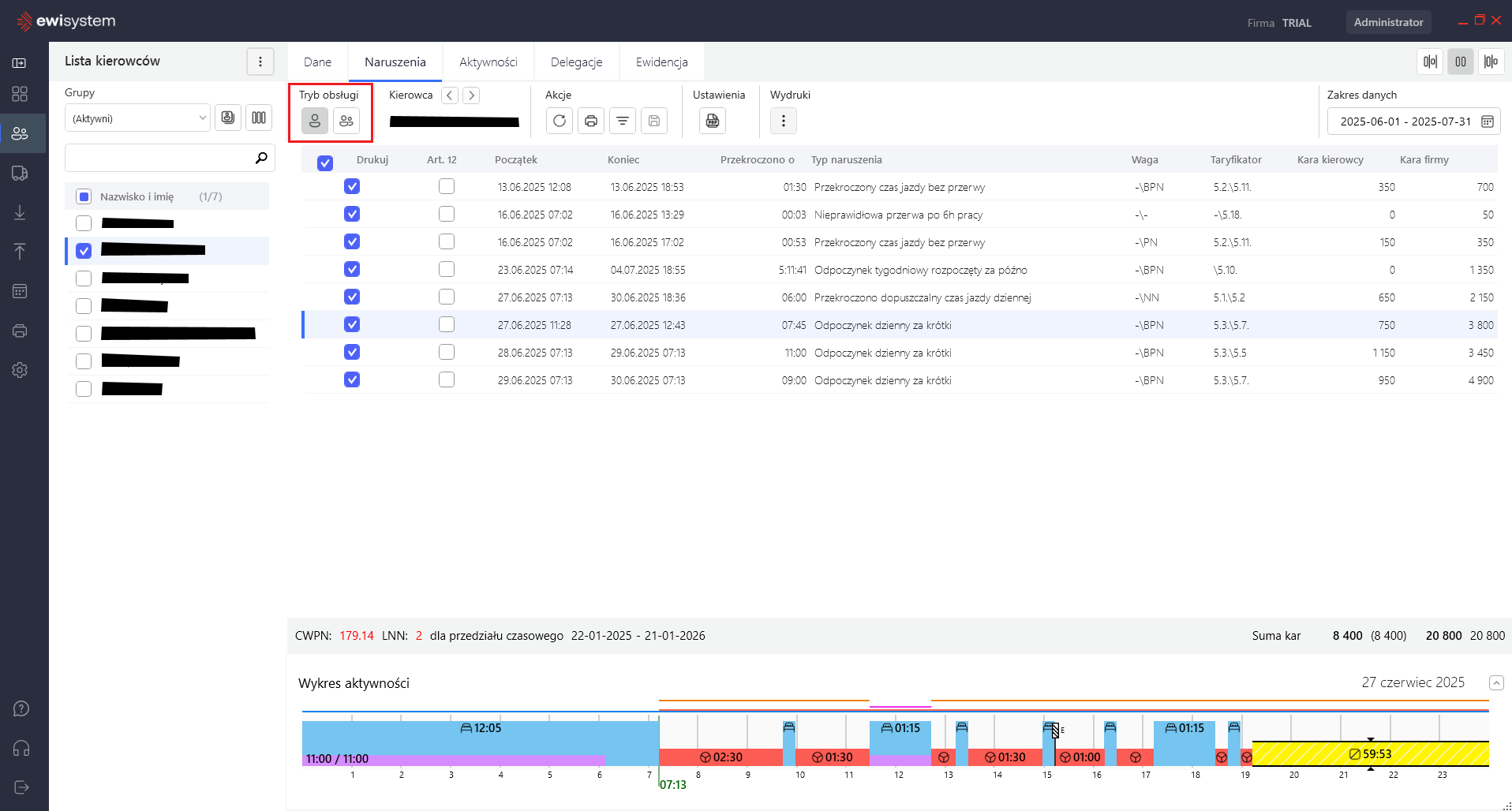The width and height of the screenshot is (1512, 811).
Task: Click the Administrator button
Action: pyautogui.click(x=1388, y=22)
